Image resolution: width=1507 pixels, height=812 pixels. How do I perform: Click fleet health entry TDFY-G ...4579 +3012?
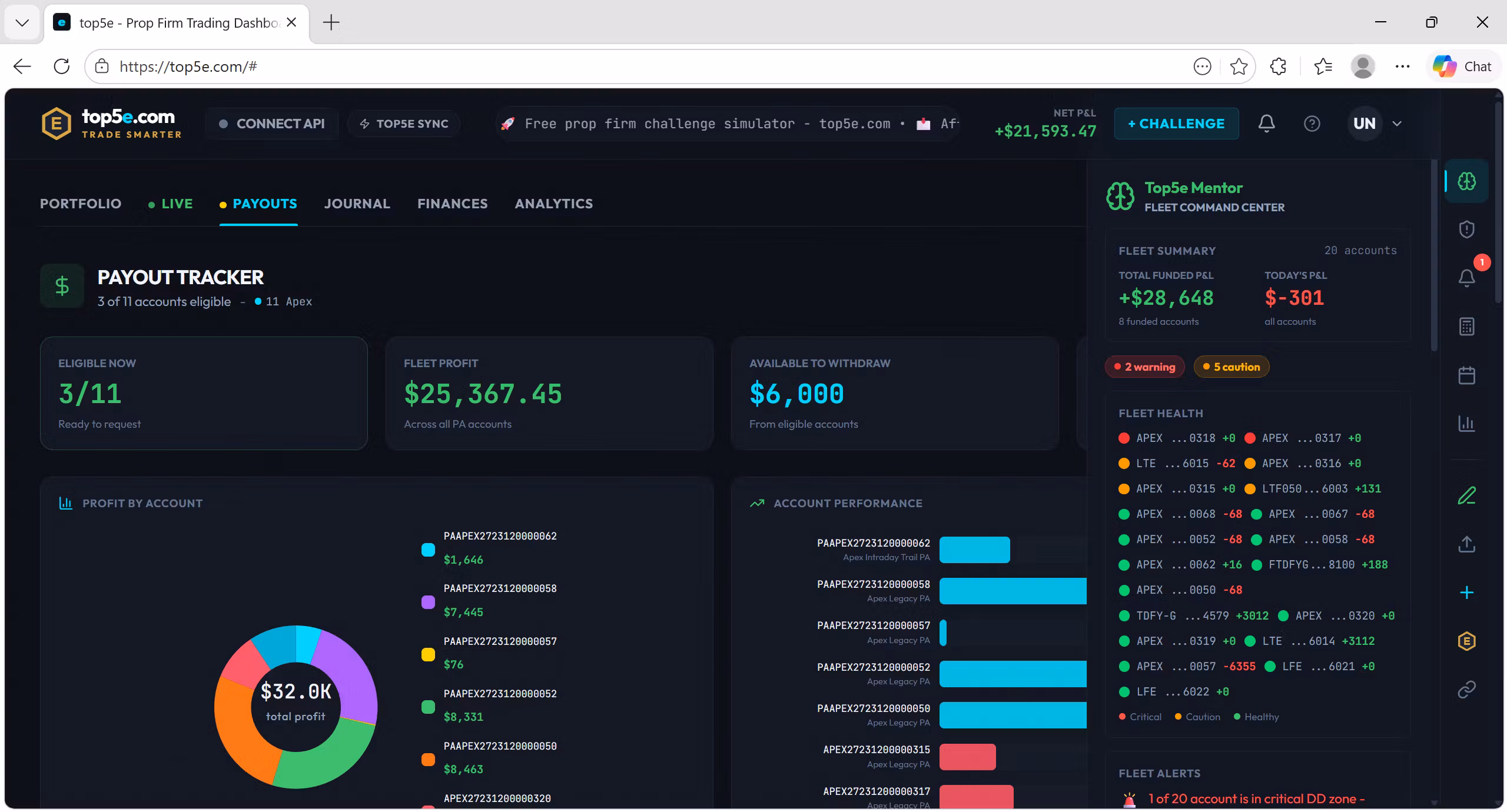pyautogui.click(x=1194, y=615)
